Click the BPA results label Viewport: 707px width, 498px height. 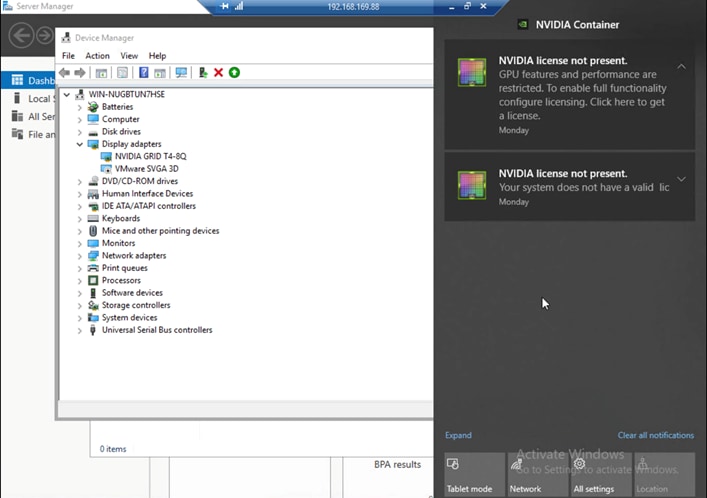point(397,465)
